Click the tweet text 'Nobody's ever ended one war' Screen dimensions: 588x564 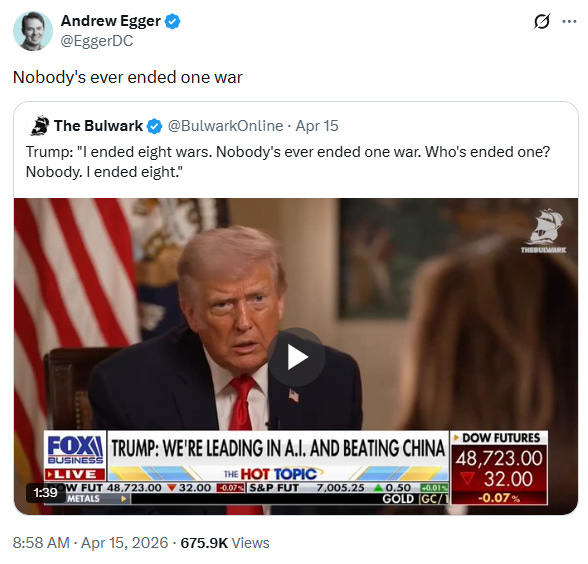point(128,77)
